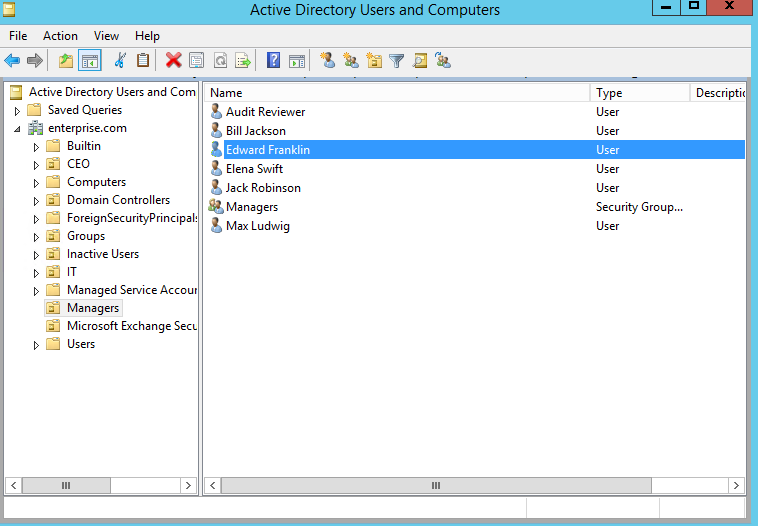
Task: Select the Elena Swift row
Action: 475,169
